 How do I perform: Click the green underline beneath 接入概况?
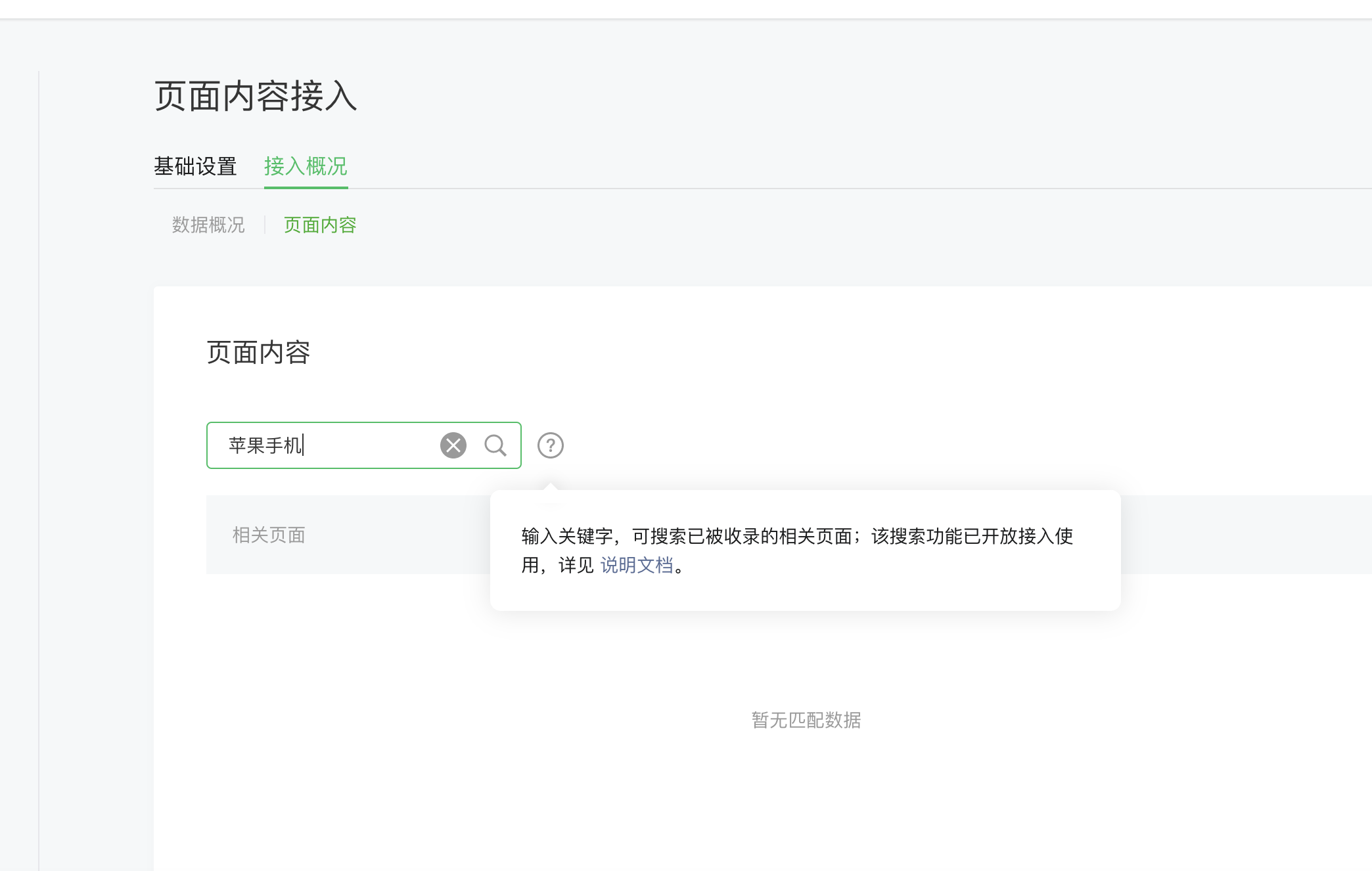tap(306, 187)
